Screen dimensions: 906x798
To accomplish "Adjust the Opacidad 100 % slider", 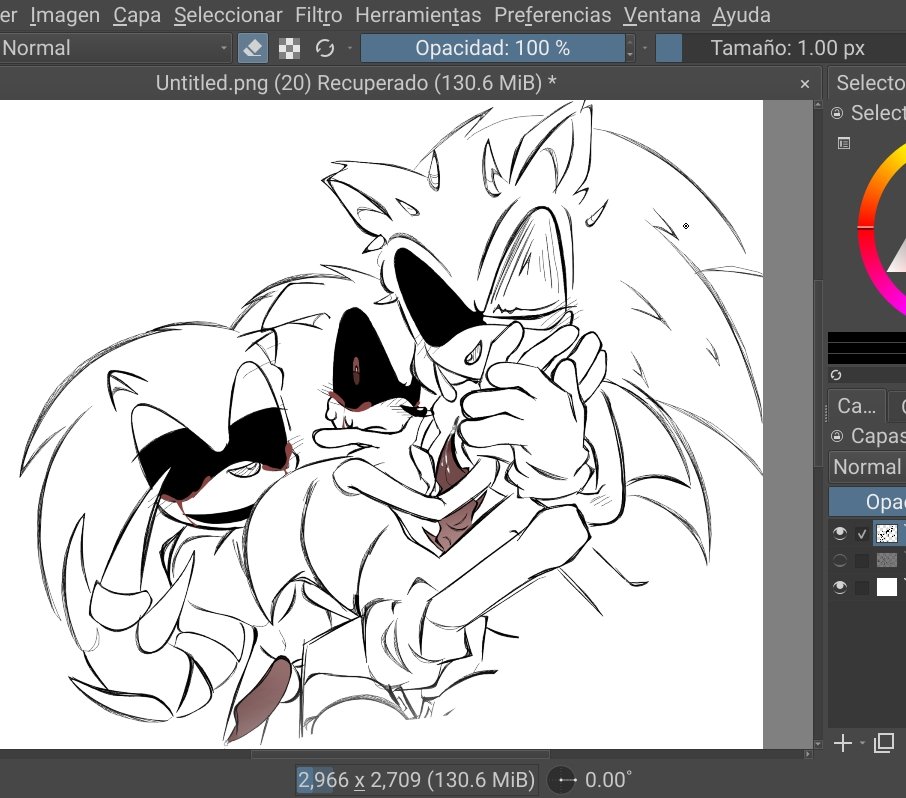I will pyautogui.click(x=492, y=48).
